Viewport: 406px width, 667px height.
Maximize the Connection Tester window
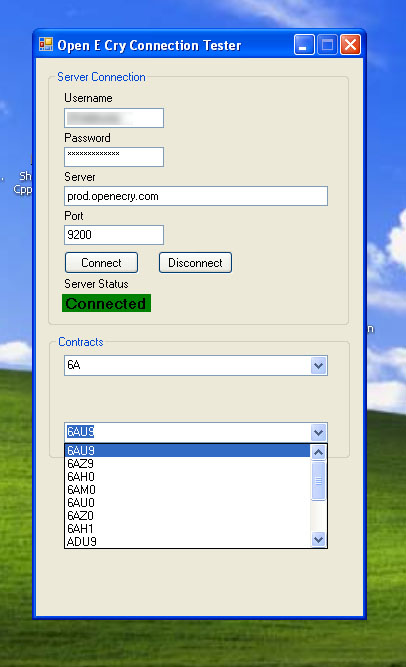327,45
